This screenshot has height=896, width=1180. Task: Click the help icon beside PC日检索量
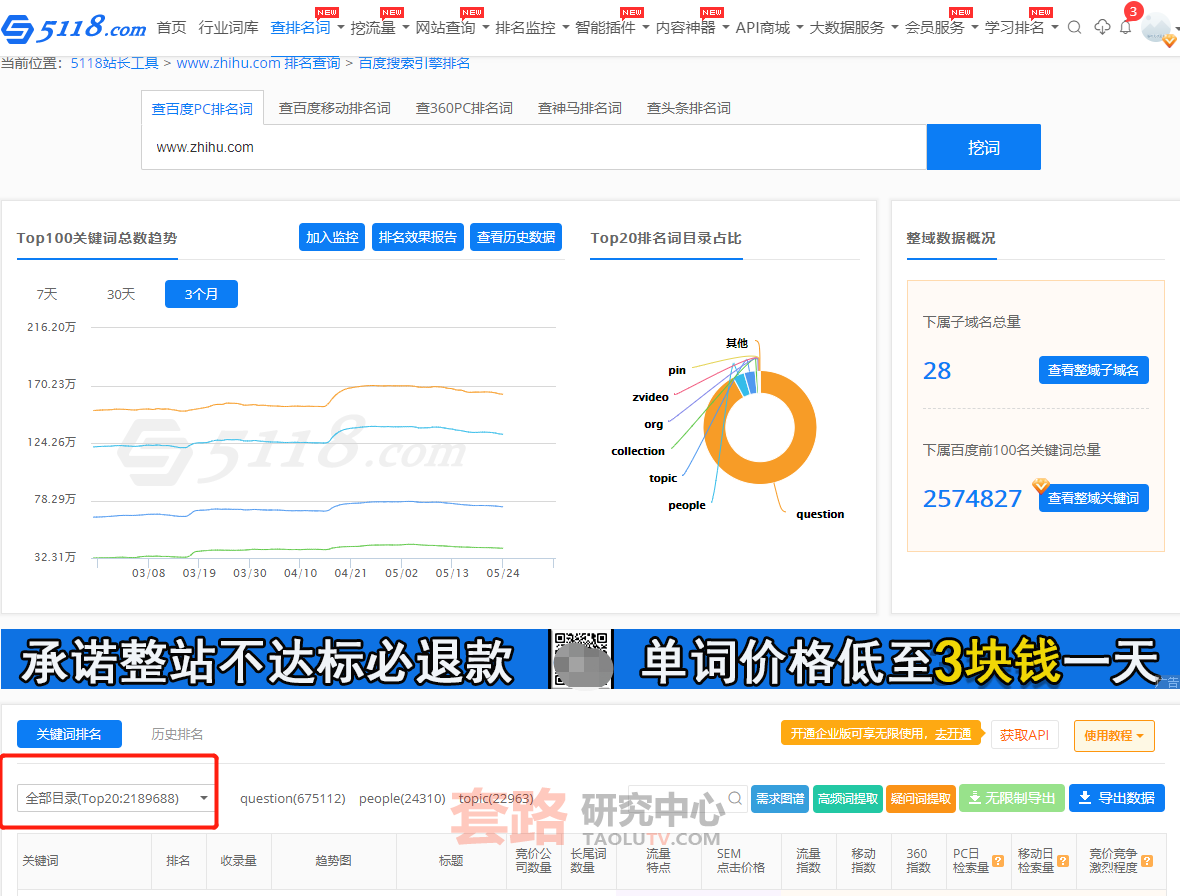[998, 861]
